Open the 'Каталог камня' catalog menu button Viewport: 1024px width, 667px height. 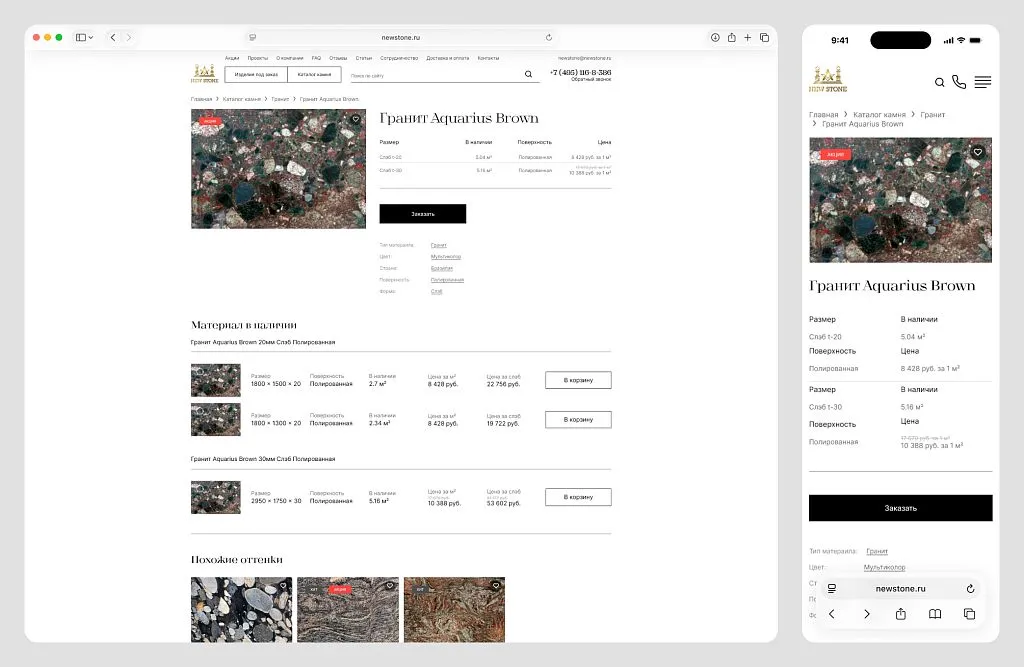tap(314, 74)
